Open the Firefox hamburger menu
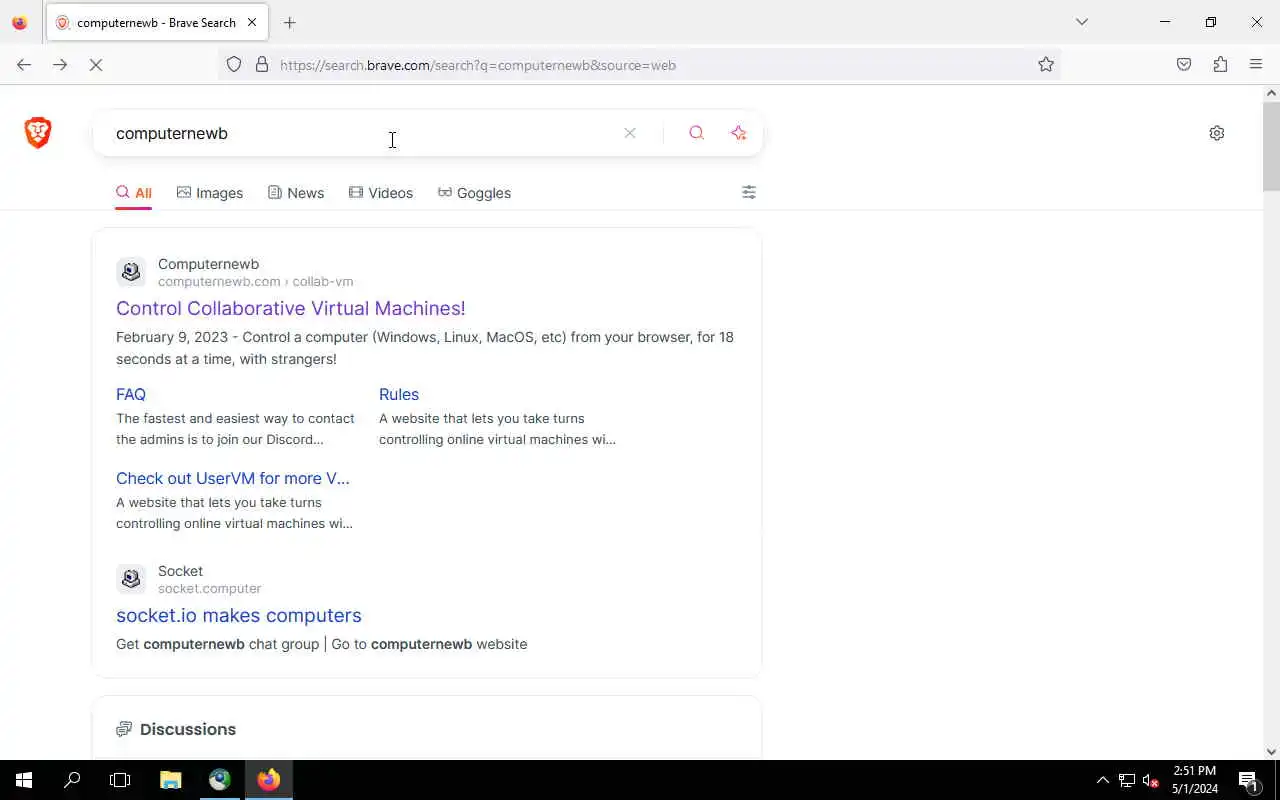This screenshot has width=1280, height=800. [x=1256, y=65]
